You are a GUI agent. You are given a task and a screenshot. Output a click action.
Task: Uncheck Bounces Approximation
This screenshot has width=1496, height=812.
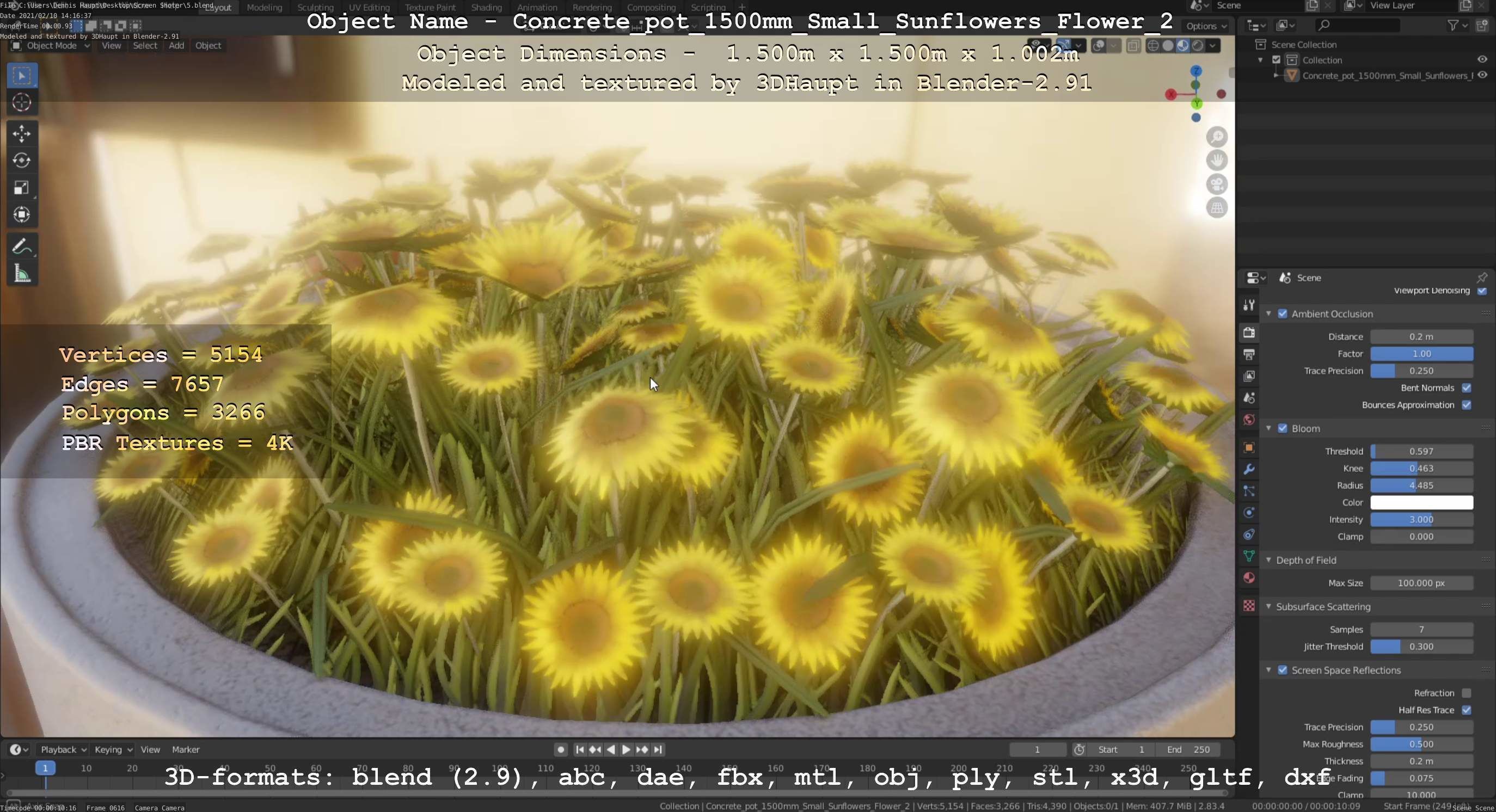(1467, 405)
